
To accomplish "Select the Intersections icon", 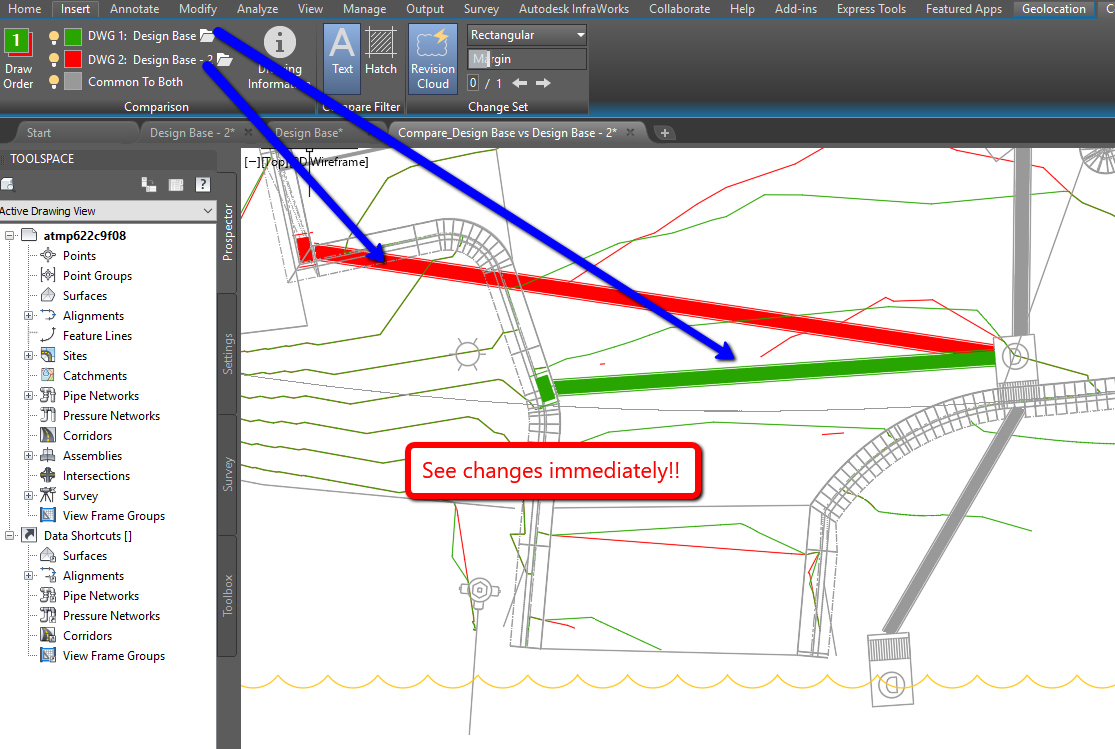I will [x=48, y=475].
